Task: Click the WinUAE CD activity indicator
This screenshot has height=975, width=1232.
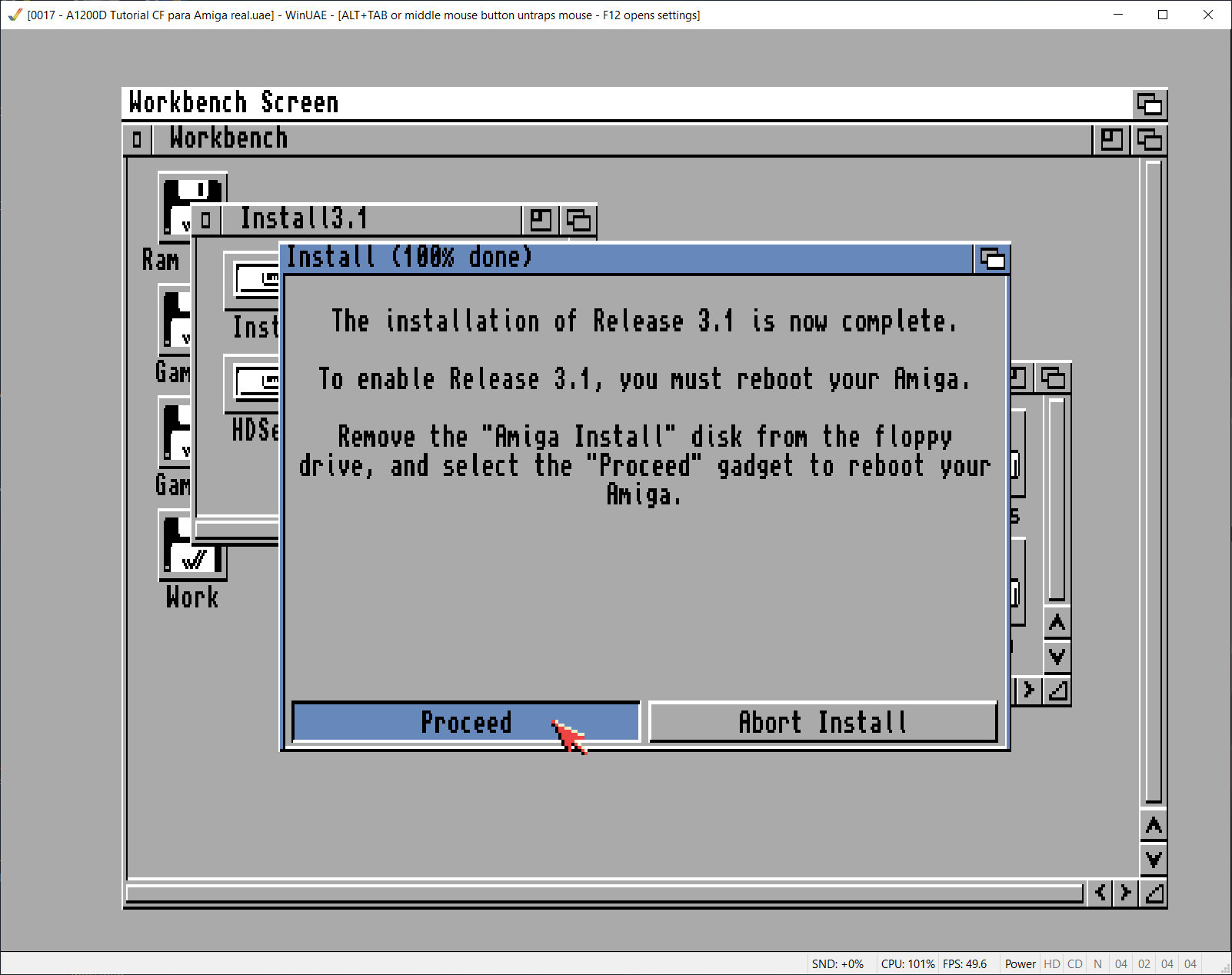Action: pyautogui.click(x=1075, y=964)
